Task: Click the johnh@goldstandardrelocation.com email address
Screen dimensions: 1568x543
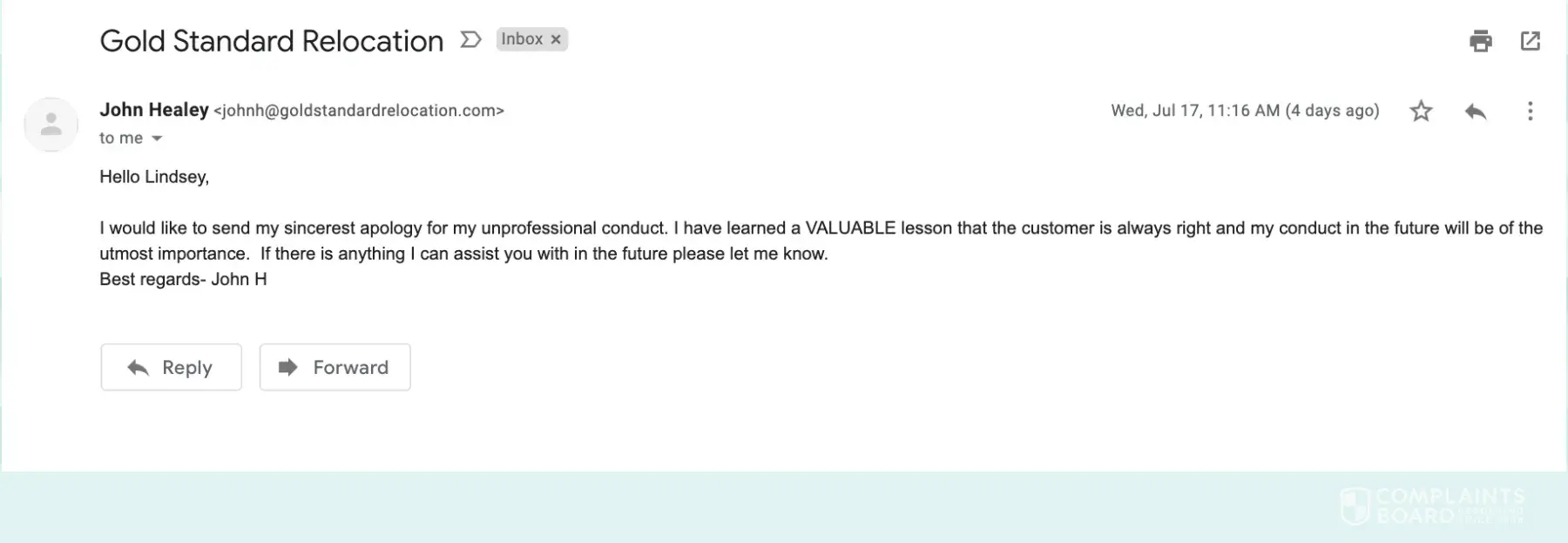Action: point(359,111)
